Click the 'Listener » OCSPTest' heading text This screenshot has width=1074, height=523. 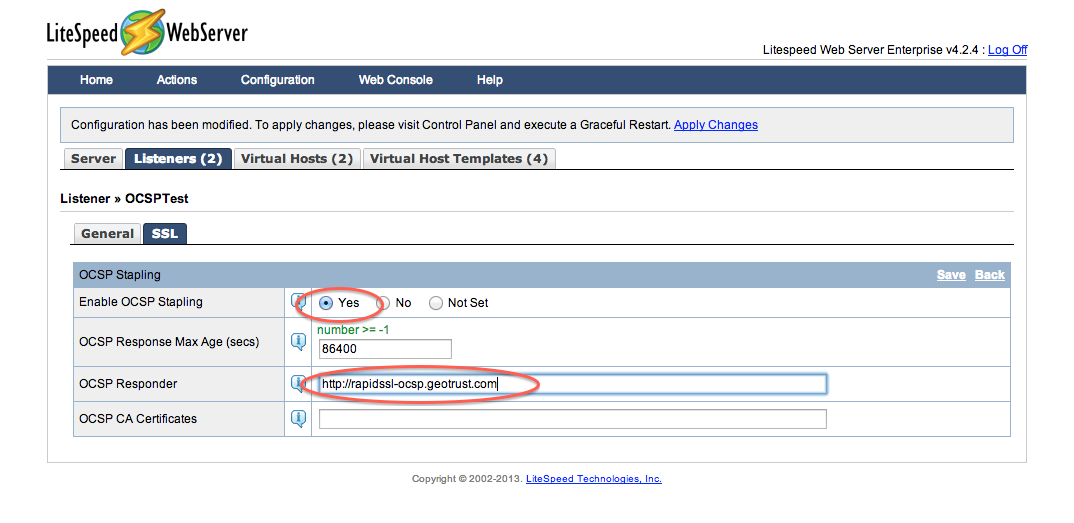pyautogui.click(x=125, y=199)
